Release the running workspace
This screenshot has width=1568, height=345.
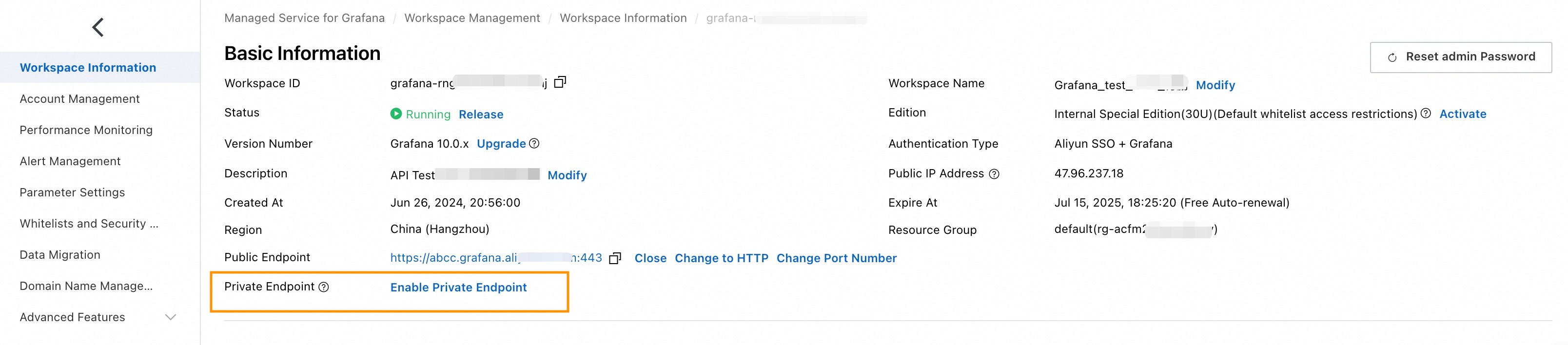tap(481, 115)
